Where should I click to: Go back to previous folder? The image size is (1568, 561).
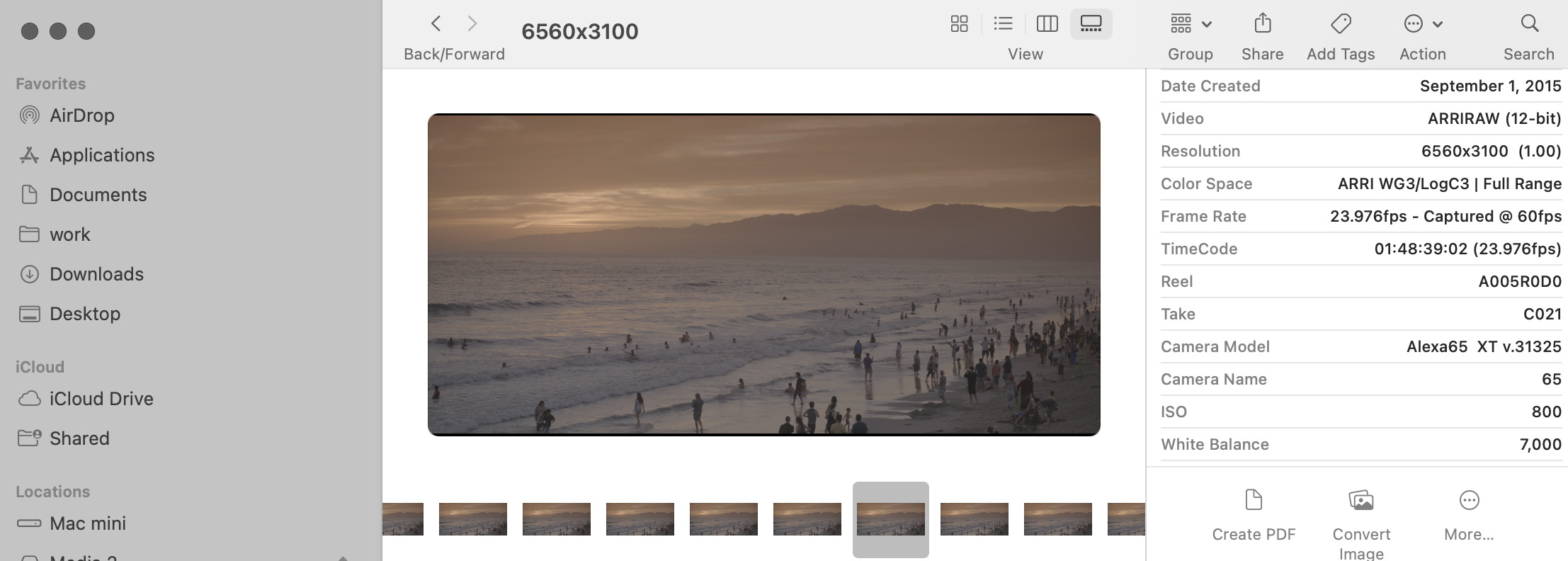(x=436, y=24)
